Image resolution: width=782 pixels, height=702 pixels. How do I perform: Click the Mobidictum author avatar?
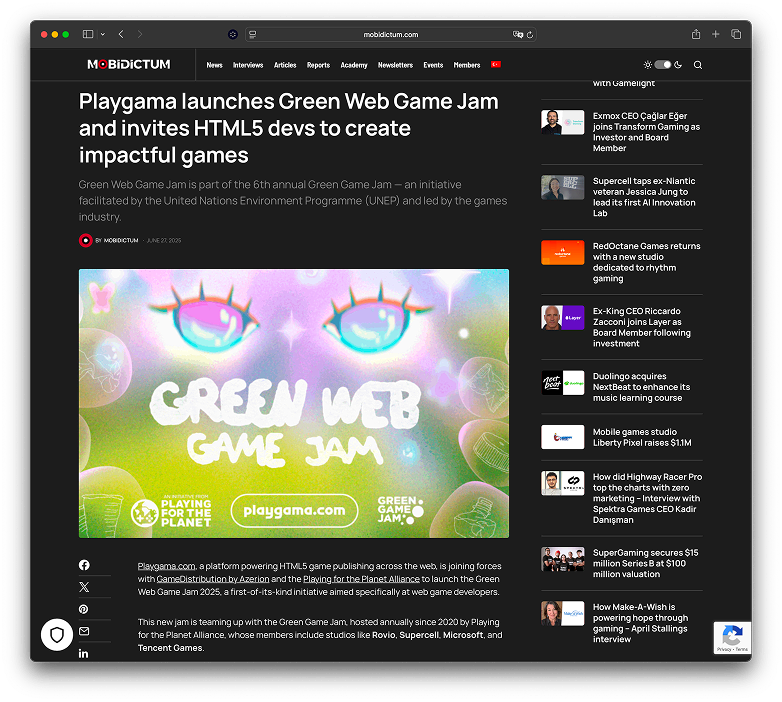coord(86,240)
